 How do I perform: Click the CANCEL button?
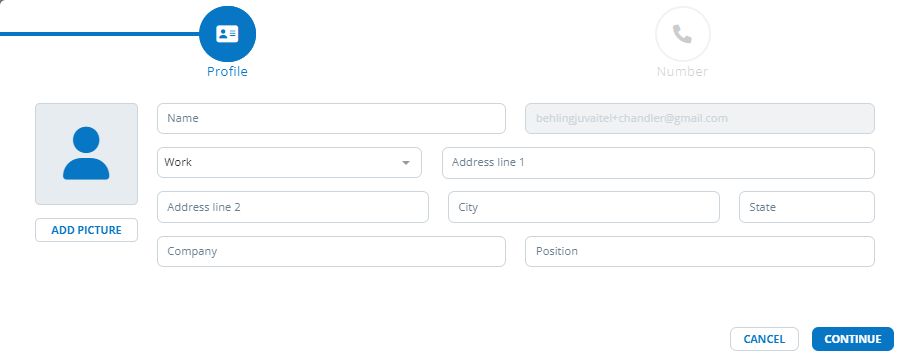[x=764, y=339]
